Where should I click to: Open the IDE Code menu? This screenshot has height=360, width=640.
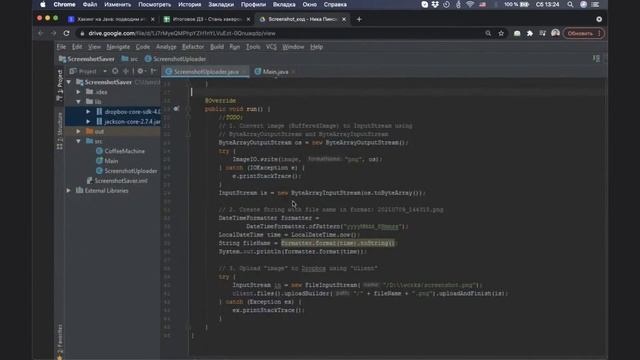[x=142, y=47]
